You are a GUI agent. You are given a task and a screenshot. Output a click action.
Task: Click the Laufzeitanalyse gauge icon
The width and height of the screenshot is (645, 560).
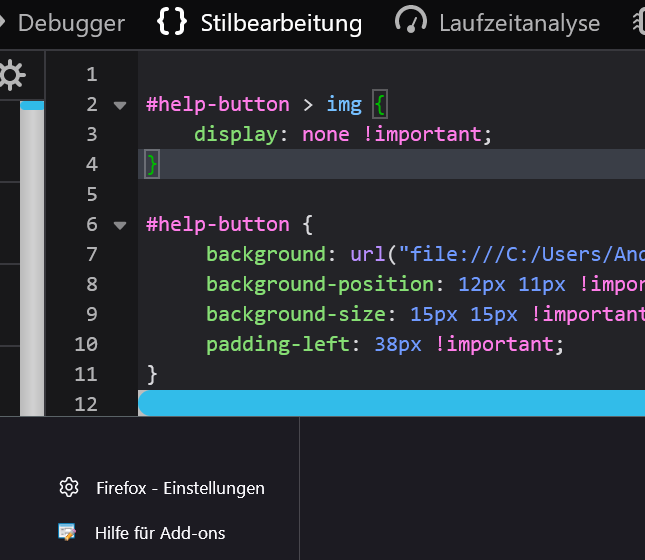pos(411,22)
